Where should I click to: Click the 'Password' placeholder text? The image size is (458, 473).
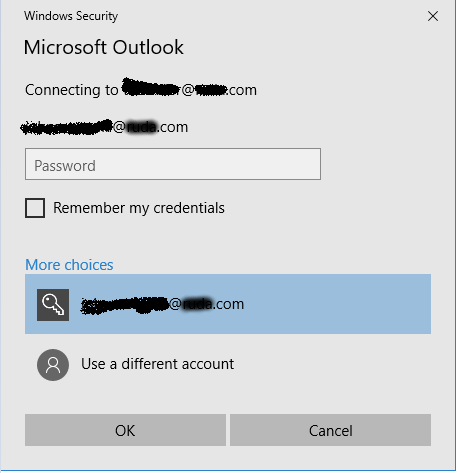(x=65, y=166)
